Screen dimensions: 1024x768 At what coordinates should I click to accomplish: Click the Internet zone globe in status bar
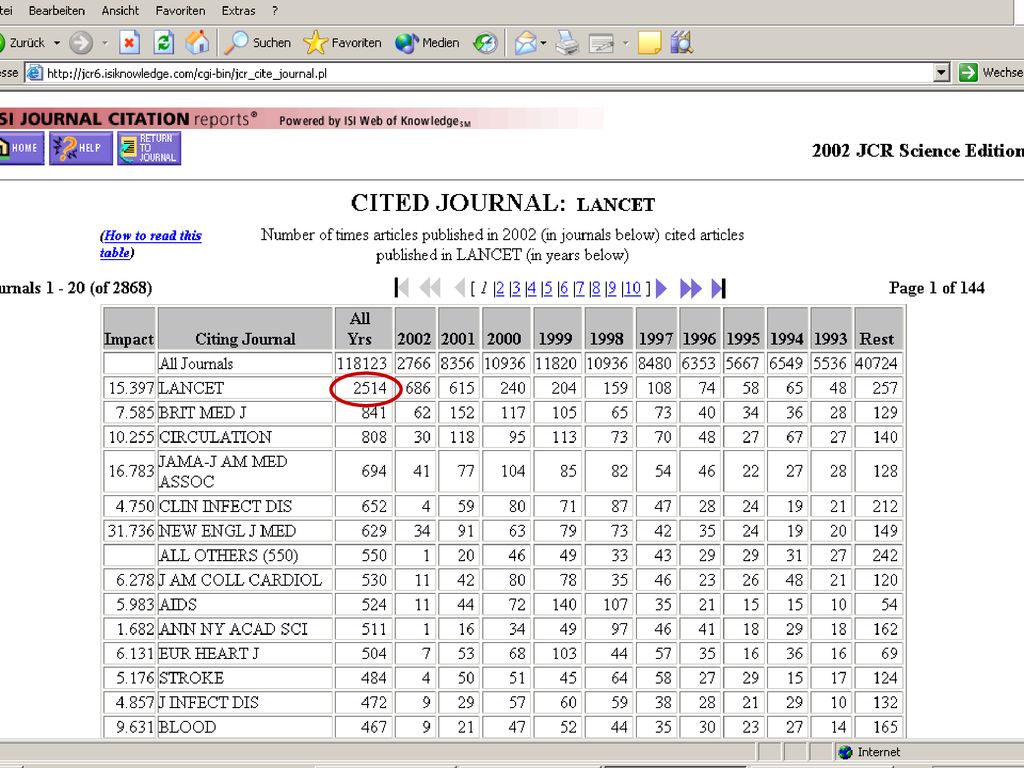845,752
